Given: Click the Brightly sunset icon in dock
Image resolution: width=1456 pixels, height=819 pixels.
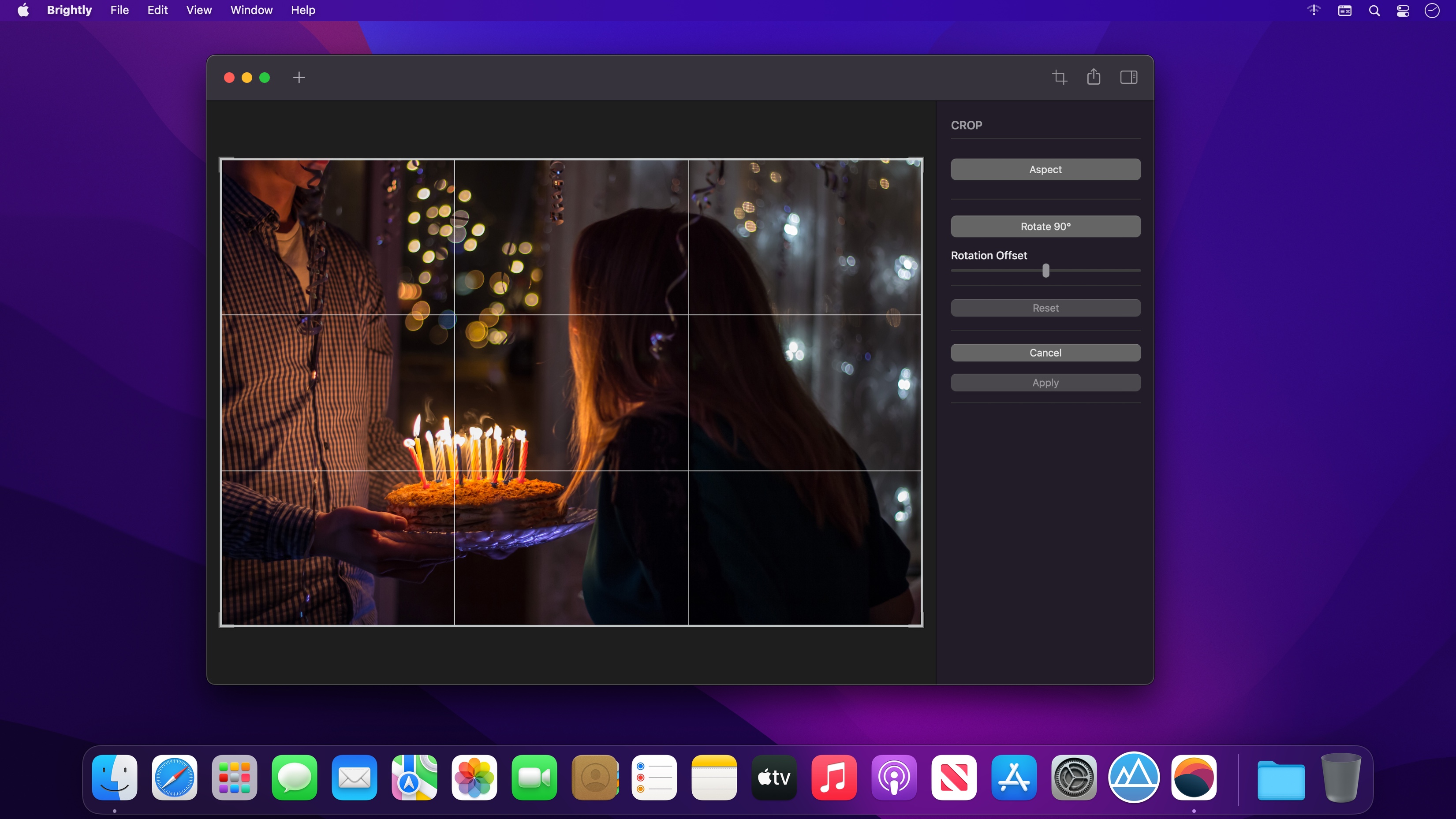Looking at the screenshot, I should coord(1194,778).
